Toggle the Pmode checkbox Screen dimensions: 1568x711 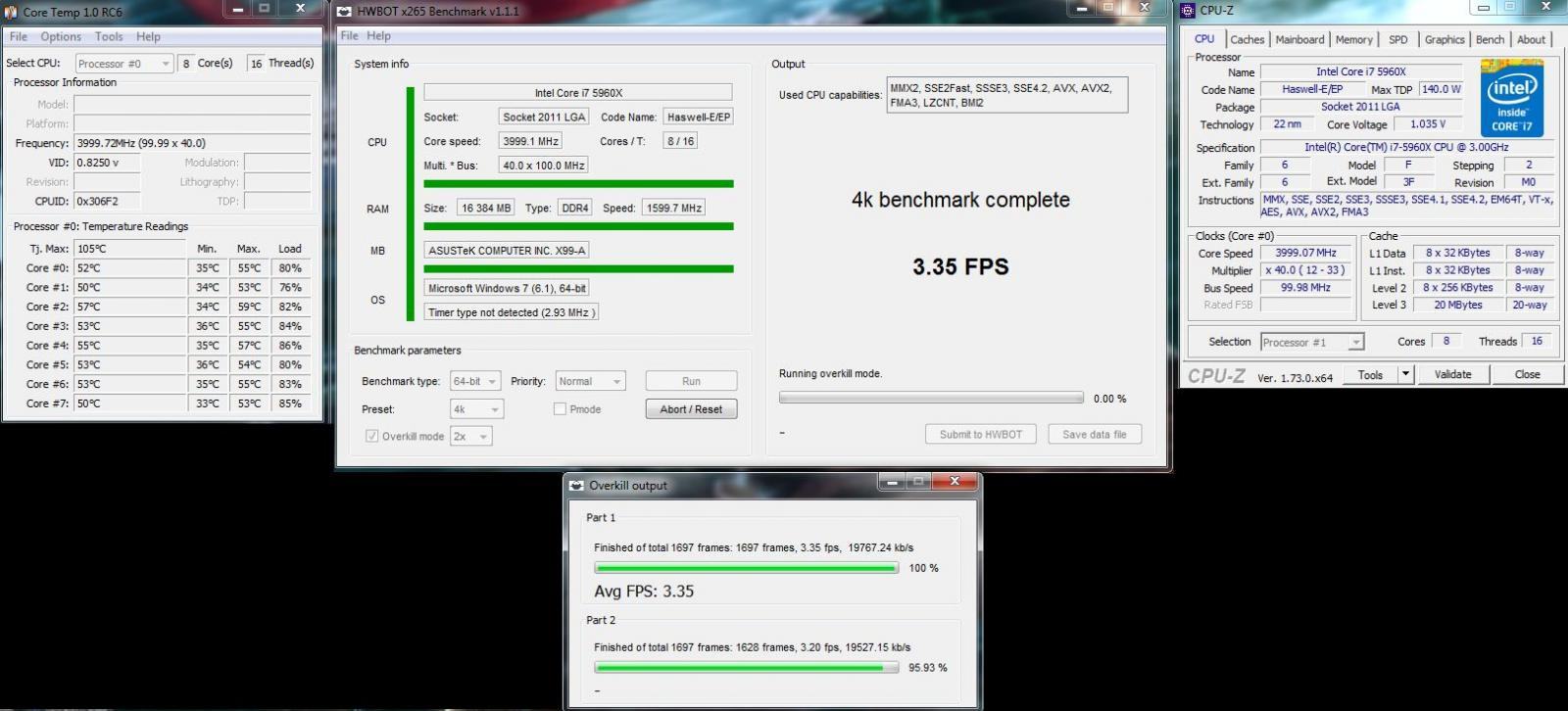click(560, 409)
